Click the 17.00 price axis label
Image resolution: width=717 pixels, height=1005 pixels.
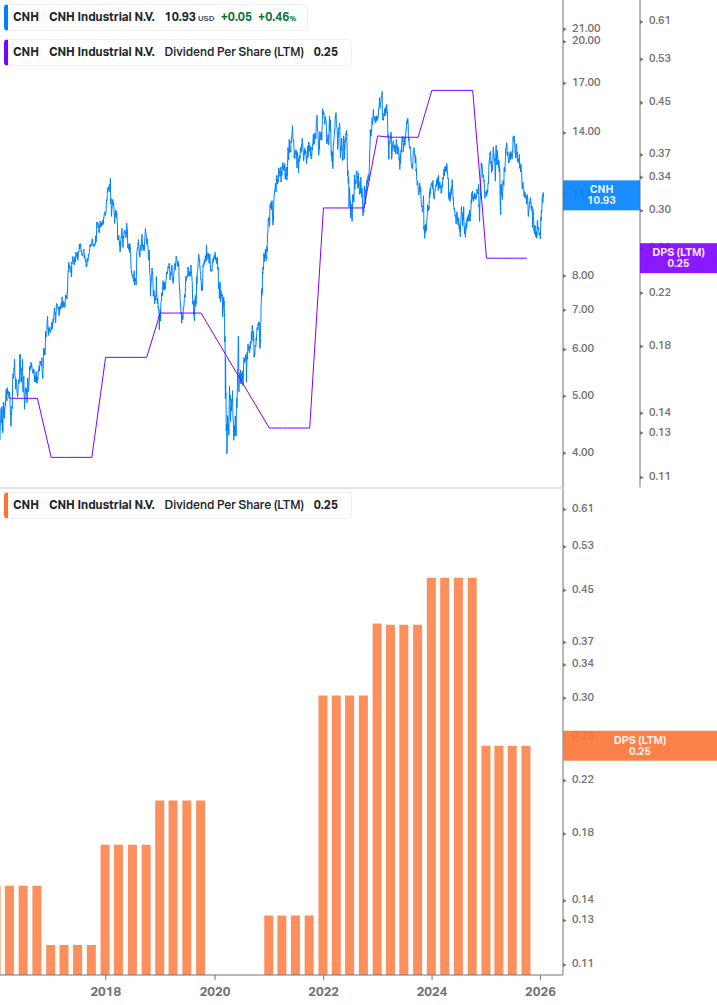(x=586, y=83)
